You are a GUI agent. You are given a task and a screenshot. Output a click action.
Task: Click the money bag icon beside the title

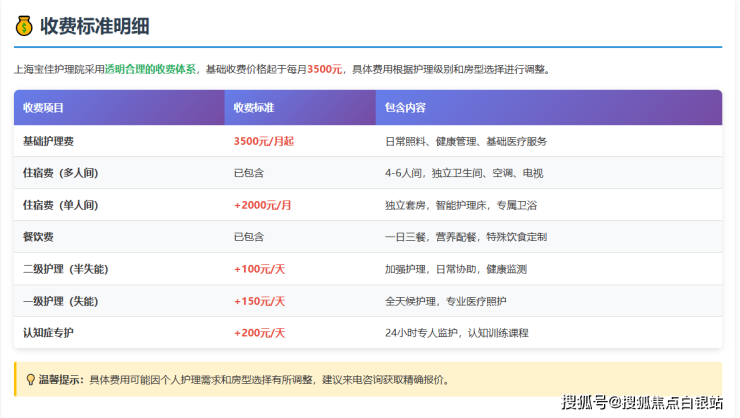tap(24, 25)
